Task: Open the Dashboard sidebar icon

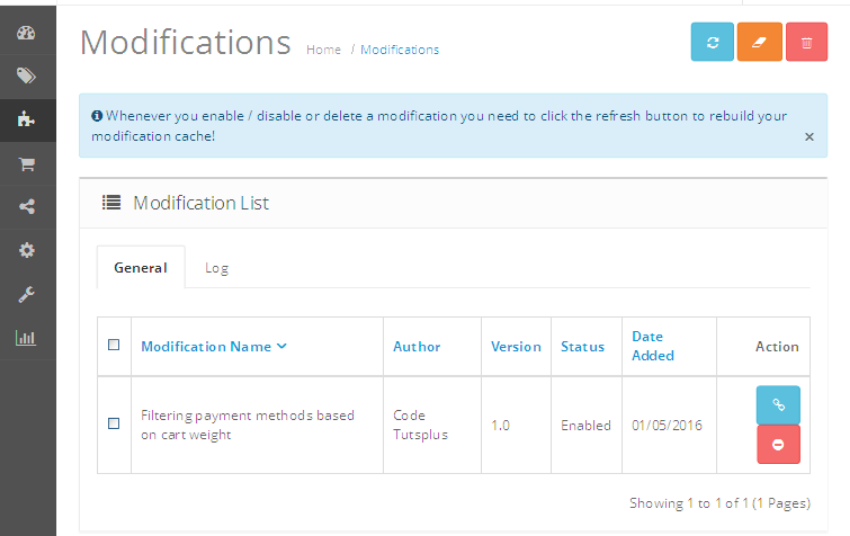Action: coord(26,33)
